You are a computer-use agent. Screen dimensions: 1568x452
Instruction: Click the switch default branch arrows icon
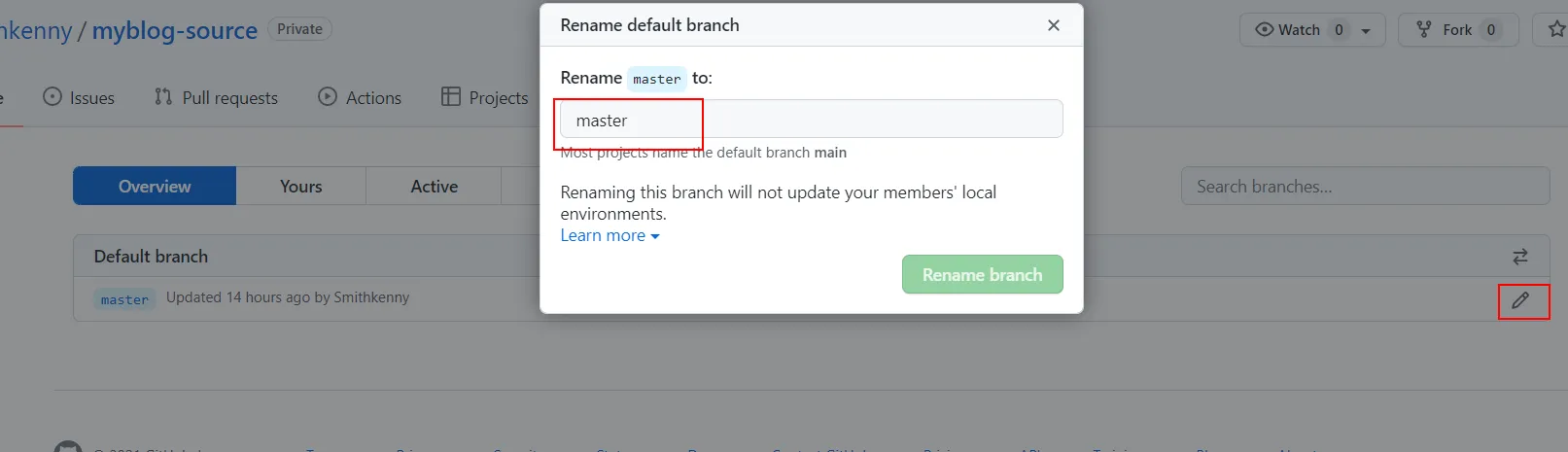point(1520,257)
